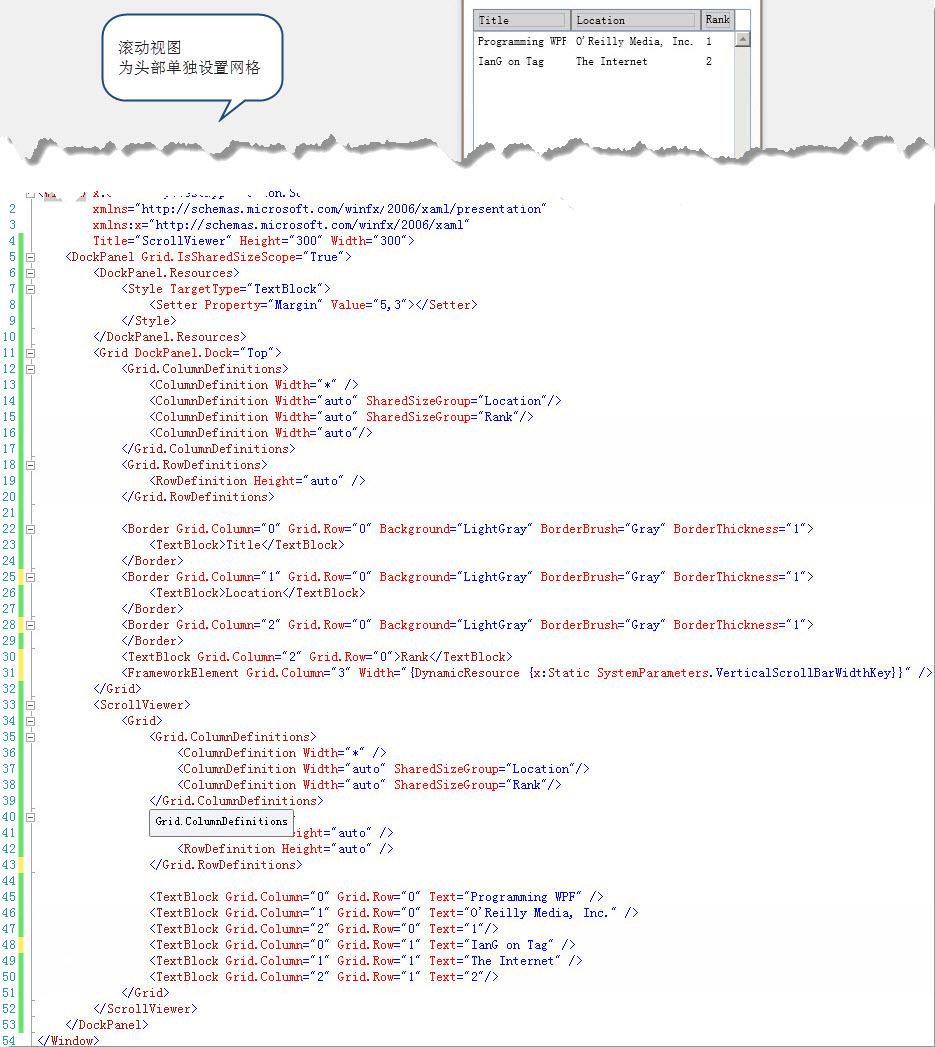Collapse the inner Grid block on line 34

30,721
